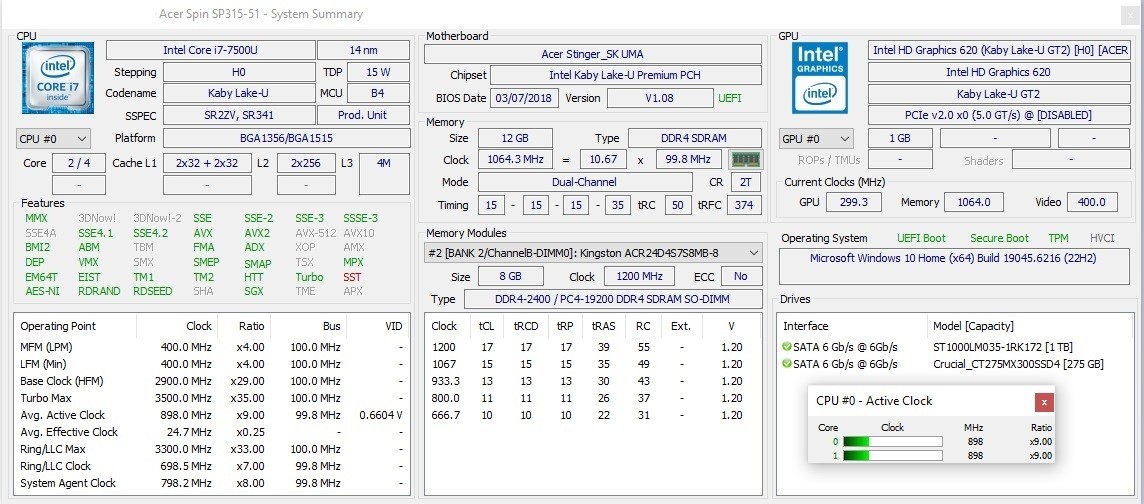This screenshot has width=1144, height=504.
Task: Click the SGX feature label
Action: [x=254, y=291]
